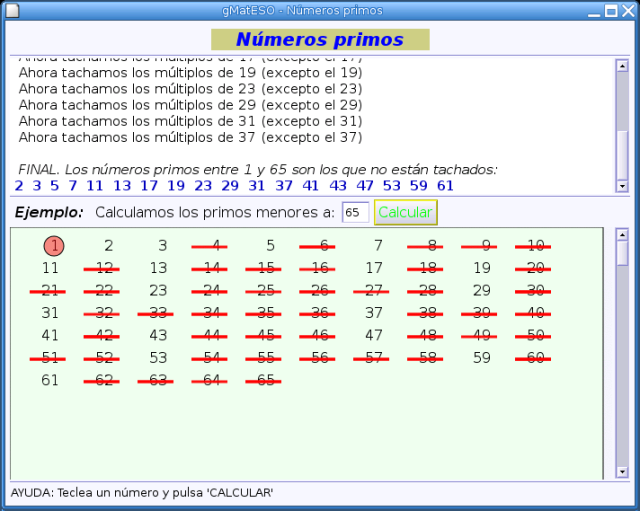Select the crossed-out number 10 in grid

point(536,246)
